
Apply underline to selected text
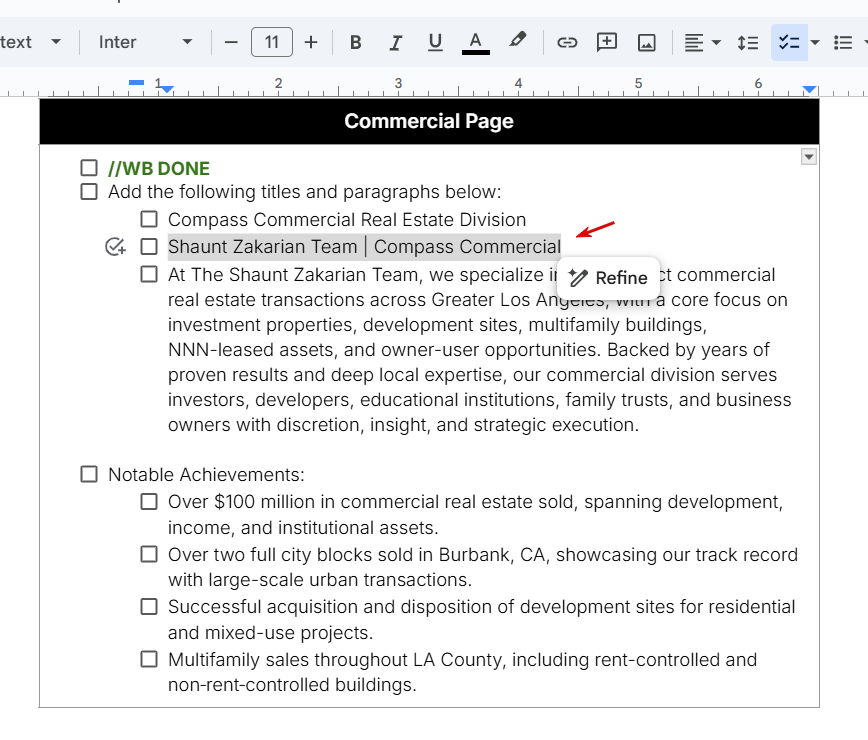(435, 43)
